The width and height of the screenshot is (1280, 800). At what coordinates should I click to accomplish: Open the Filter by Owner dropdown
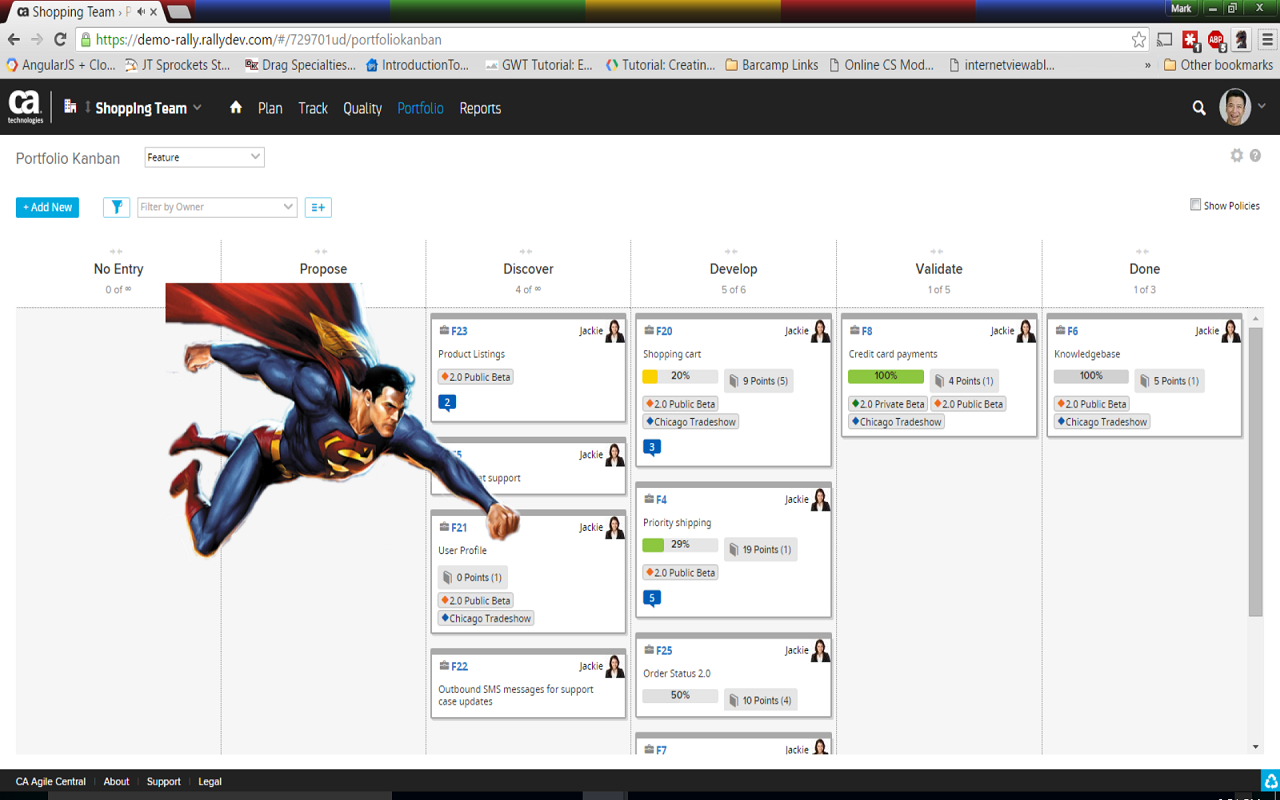[x=217, y=207]
